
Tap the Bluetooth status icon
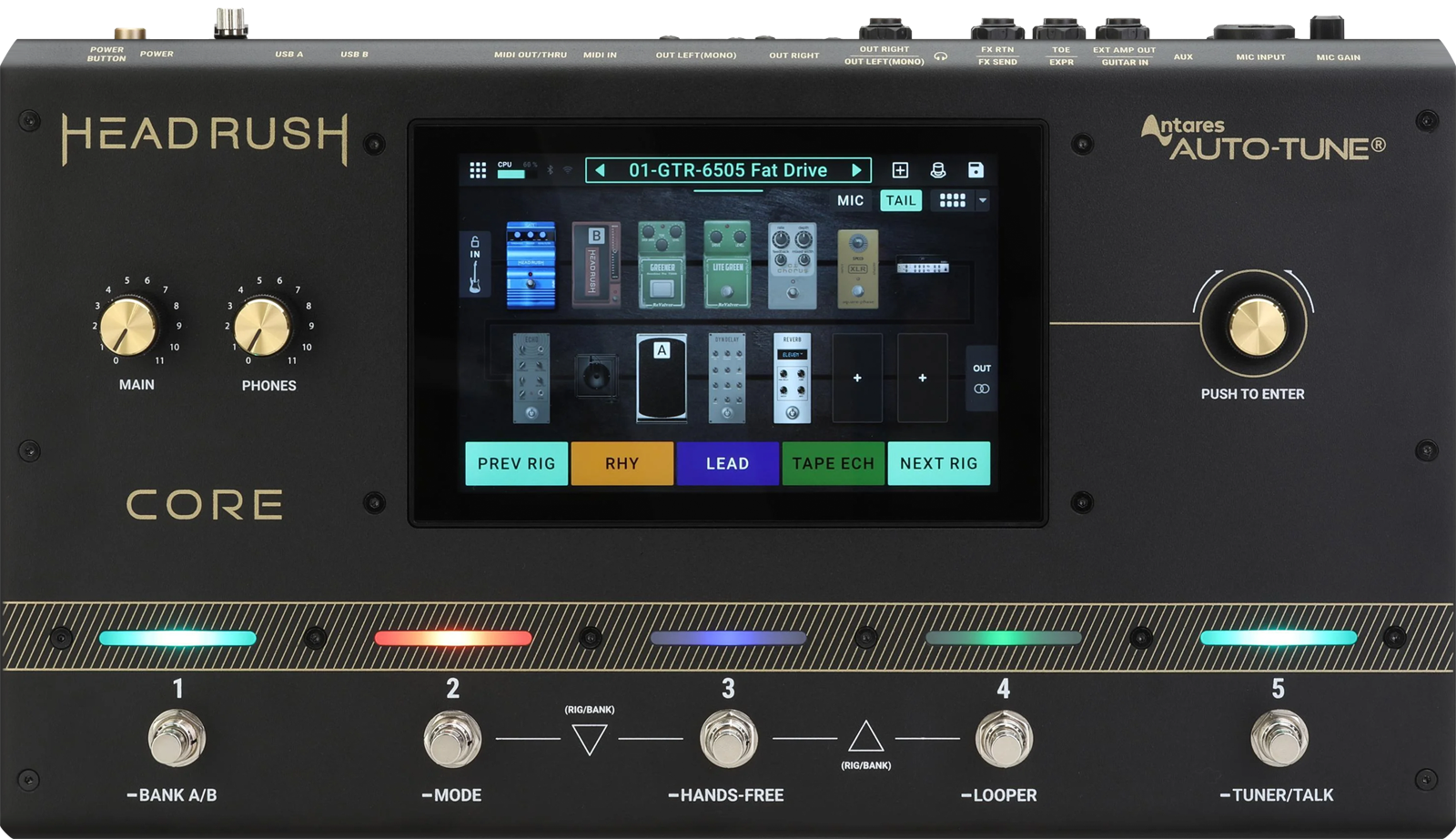click(x=550, y=170)
